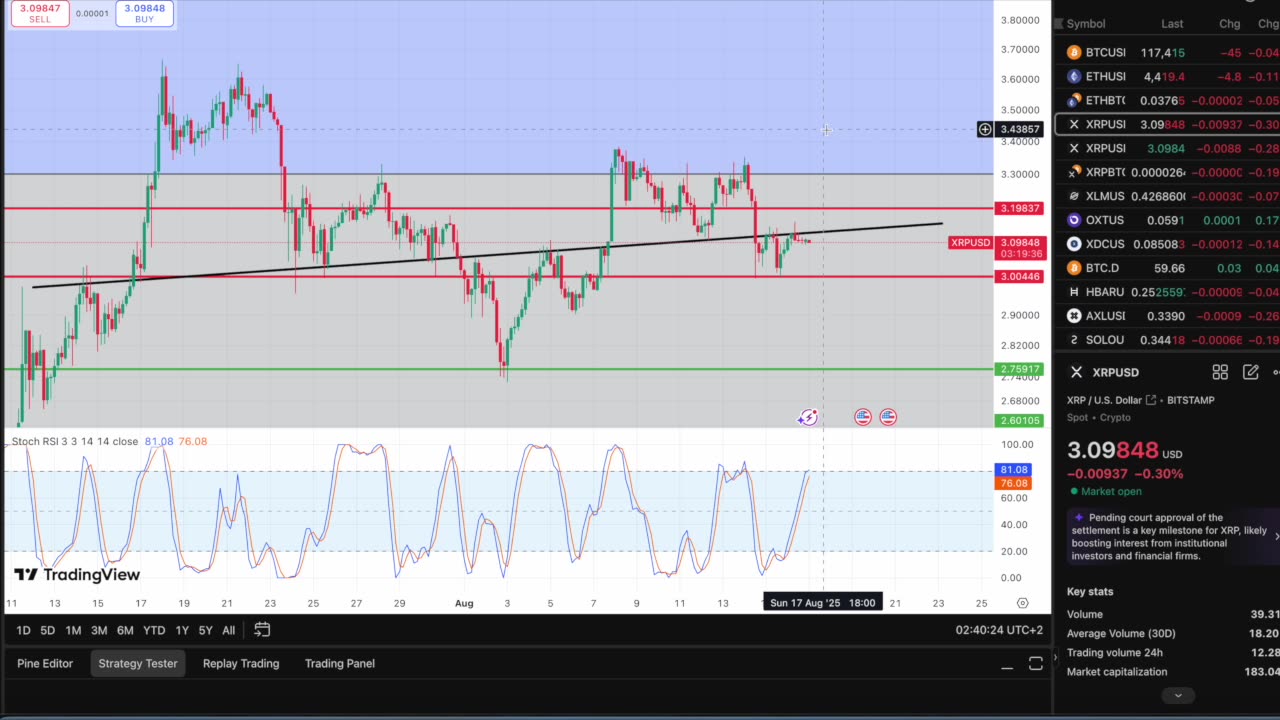Viewport: 1280px width, 720px height.
Task: Open the widget grid layout icon for XRPUSD
Action: point(1220,372)
